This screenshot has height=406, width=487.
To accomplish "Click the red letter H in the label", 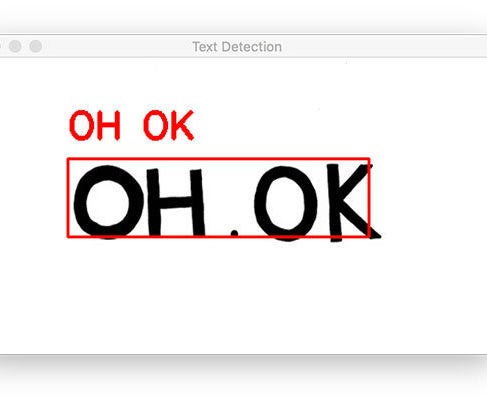I will [x=108, y=125].
